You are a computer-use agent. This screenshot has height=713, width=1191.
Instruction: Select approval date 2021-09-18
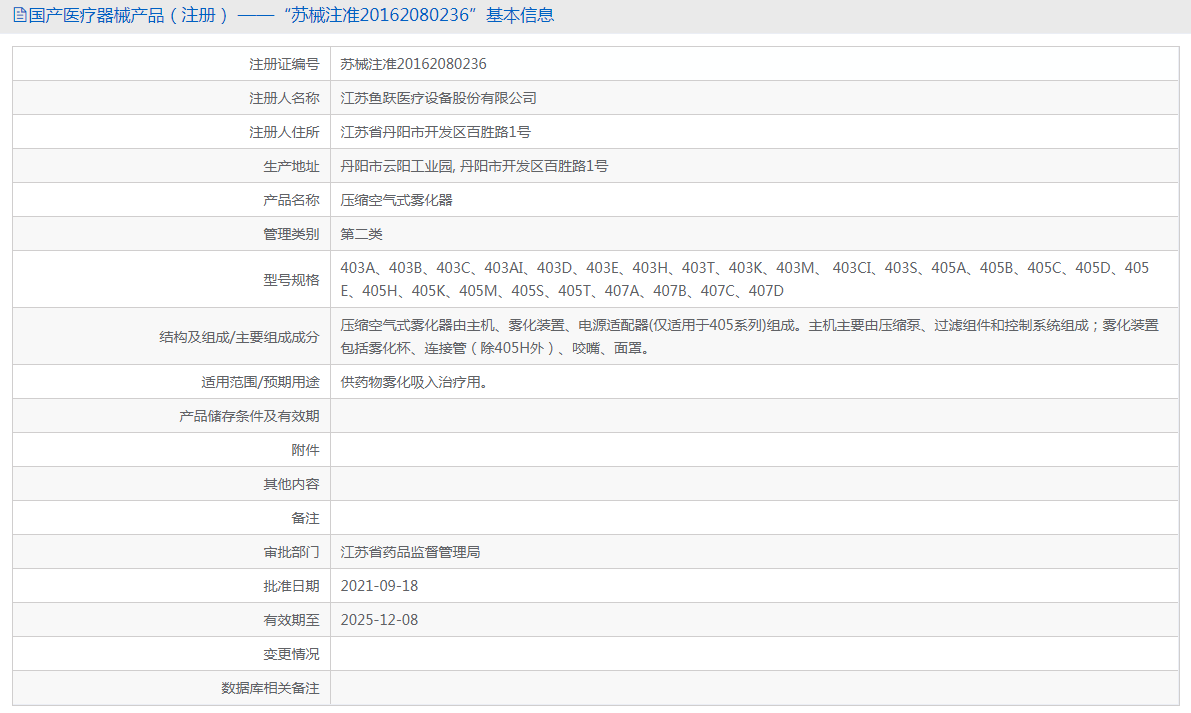[x=379, y=586]
